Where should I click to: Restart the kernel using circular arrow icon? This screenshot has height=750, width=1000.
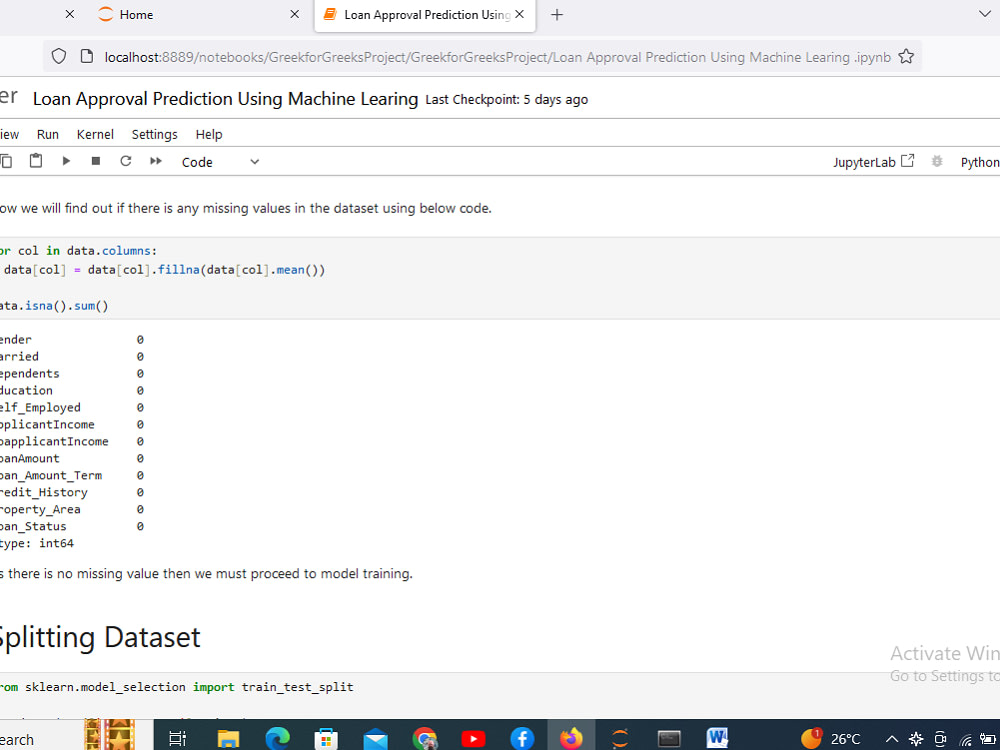pos(126,161)
